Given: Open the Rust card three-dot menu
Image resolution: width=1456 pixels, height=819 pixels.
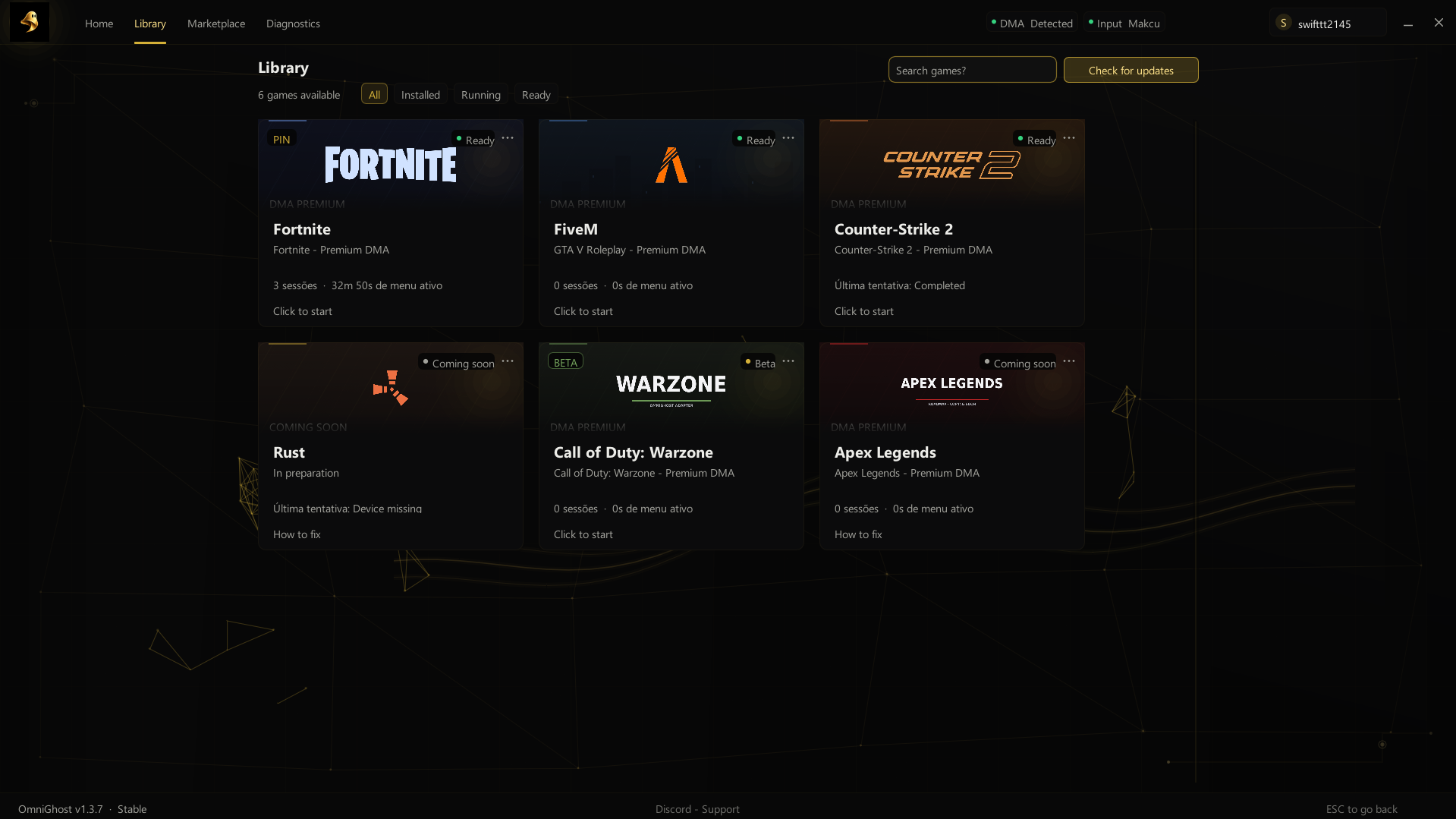Looking at the screenshot, I should 508,361.
